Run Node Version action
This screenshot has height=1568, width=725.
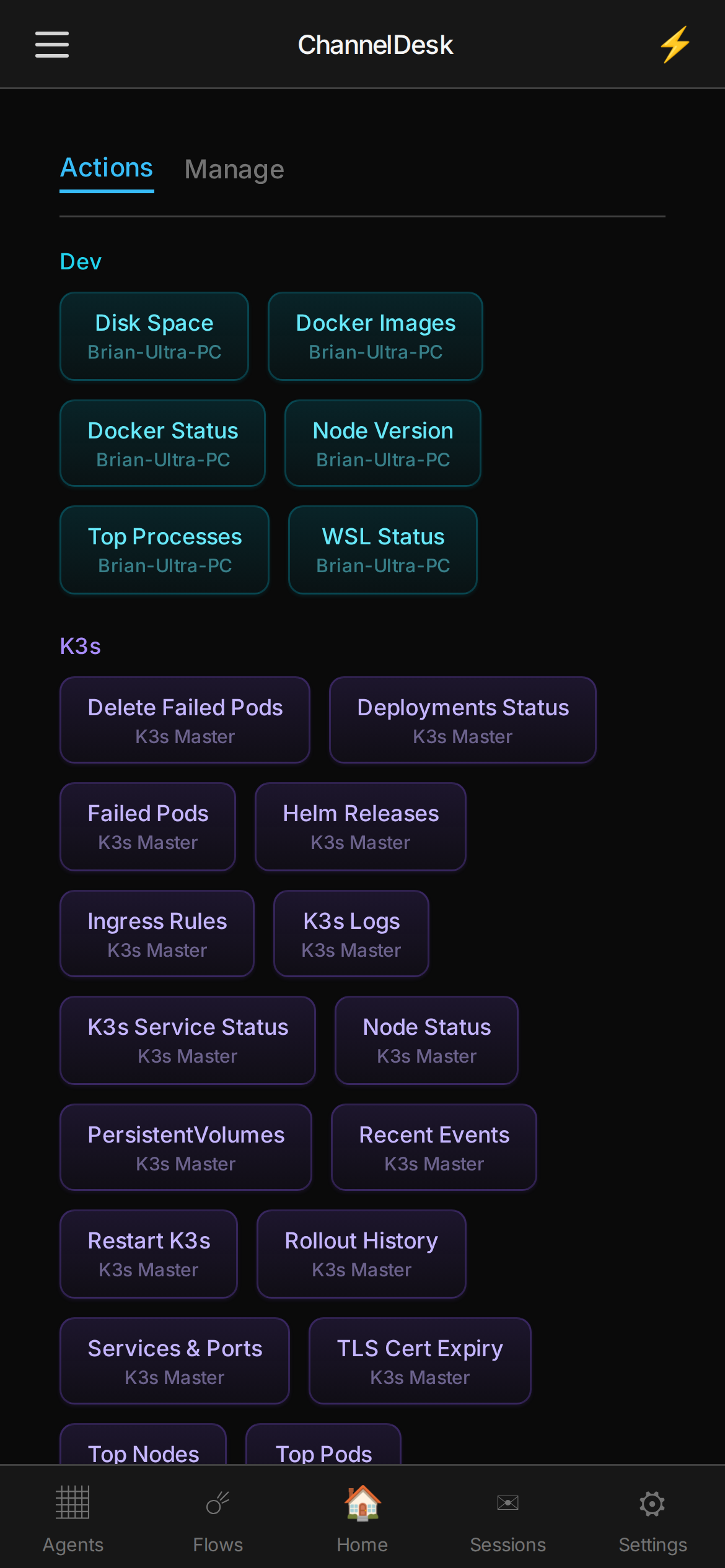[383, 443]
